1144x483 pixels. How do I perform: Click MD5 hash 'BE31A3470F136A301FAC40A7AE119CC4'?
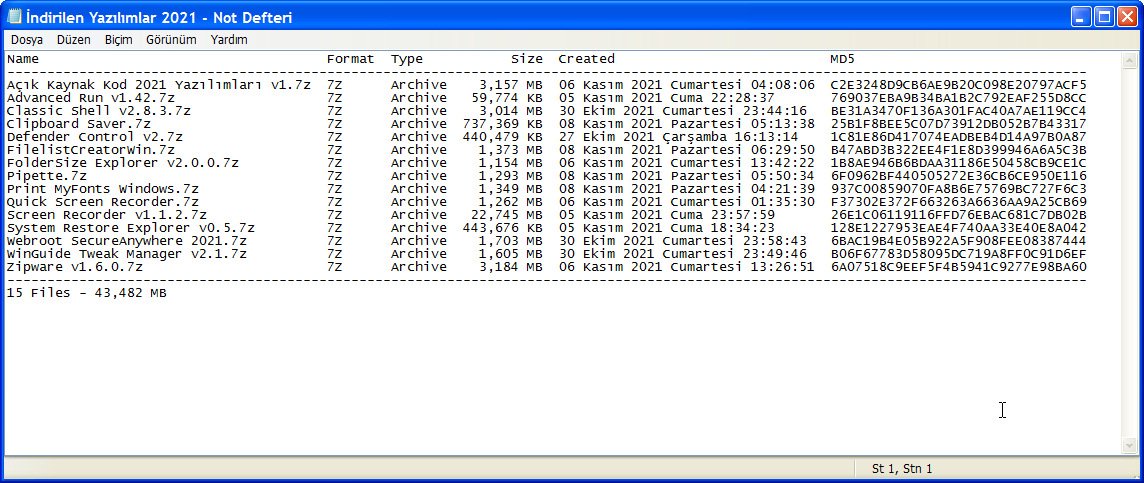(x=959, y=111)
